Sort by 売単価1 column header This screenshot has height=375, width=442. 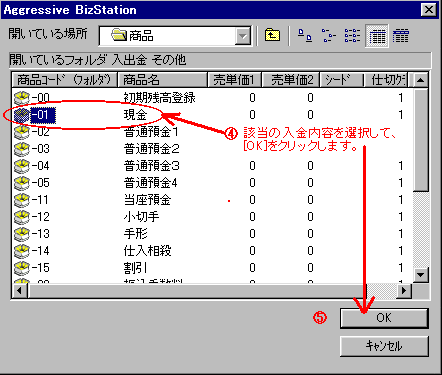(235, 80)
